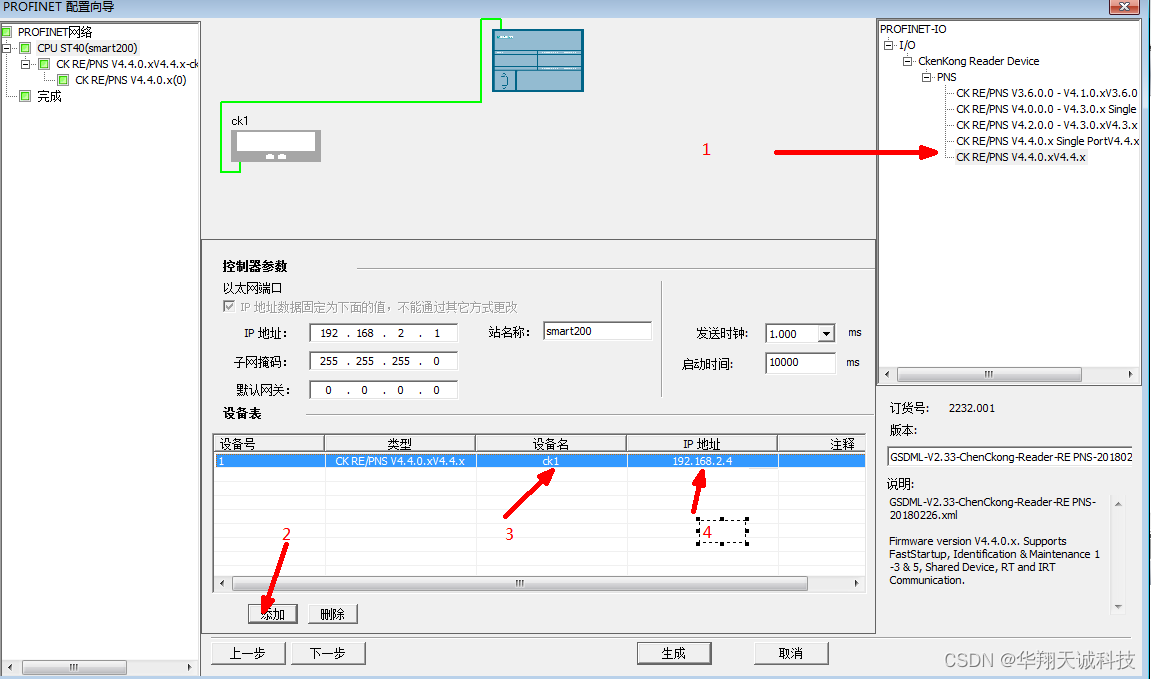
Task: Toggle the CK RE/PNS V4.4.0.x(0) tree checkbox
Action: coord(63,80)
